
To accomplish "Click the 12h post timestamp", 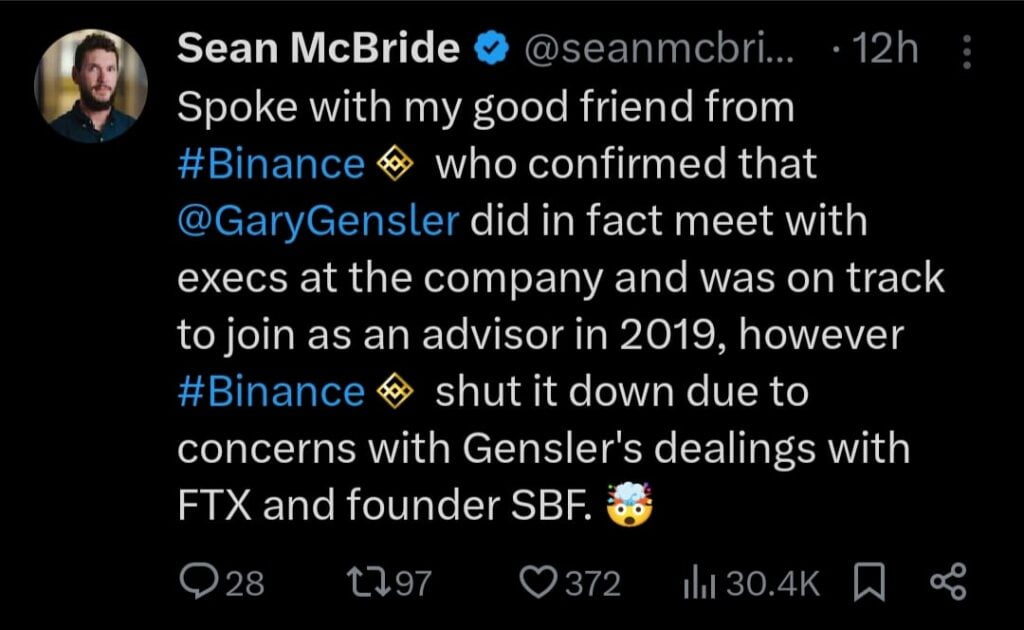I will (883, 49).
